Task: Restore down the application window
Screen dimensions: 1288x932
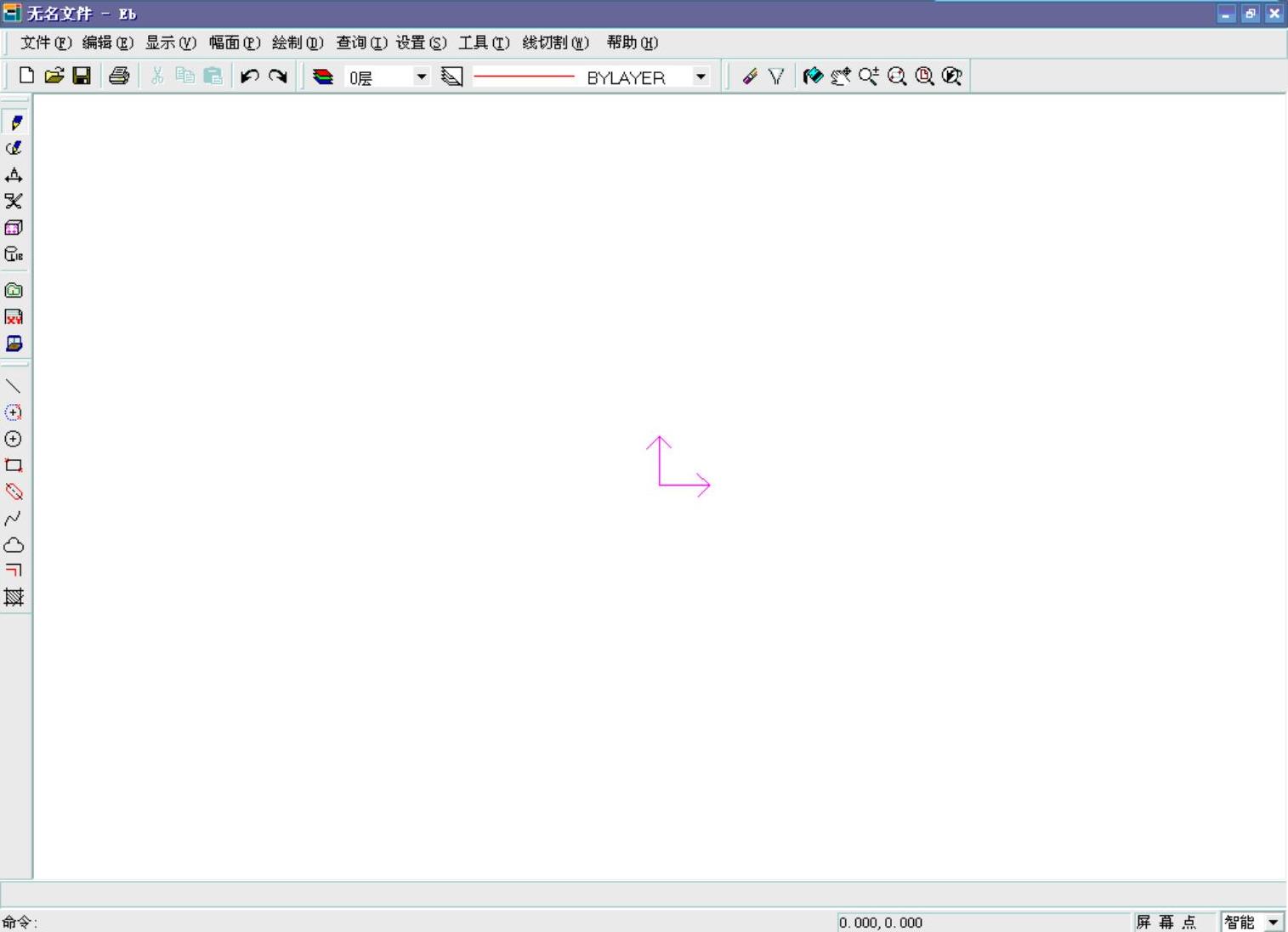Action: click(1250, 14)
